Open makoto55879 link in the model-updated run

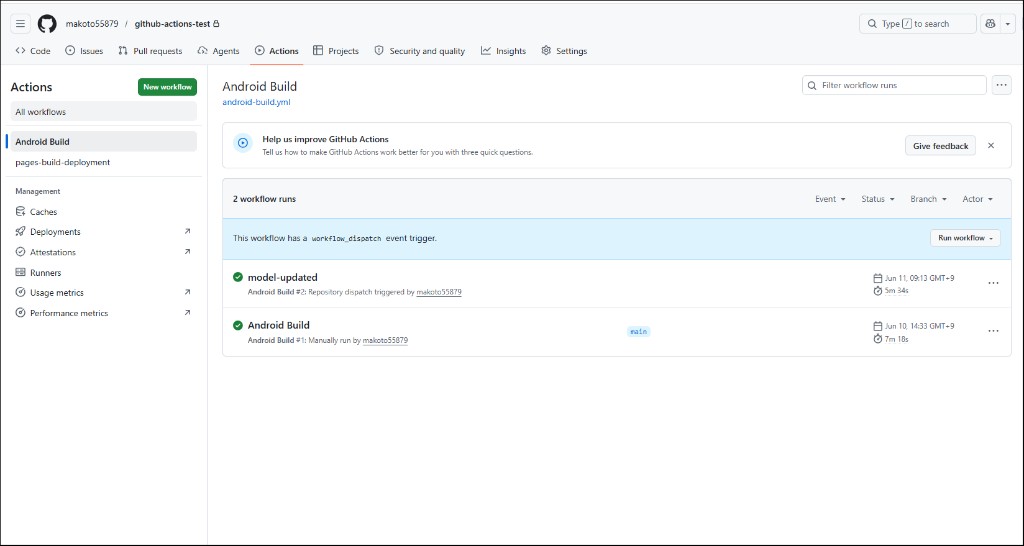coord(439,292)
